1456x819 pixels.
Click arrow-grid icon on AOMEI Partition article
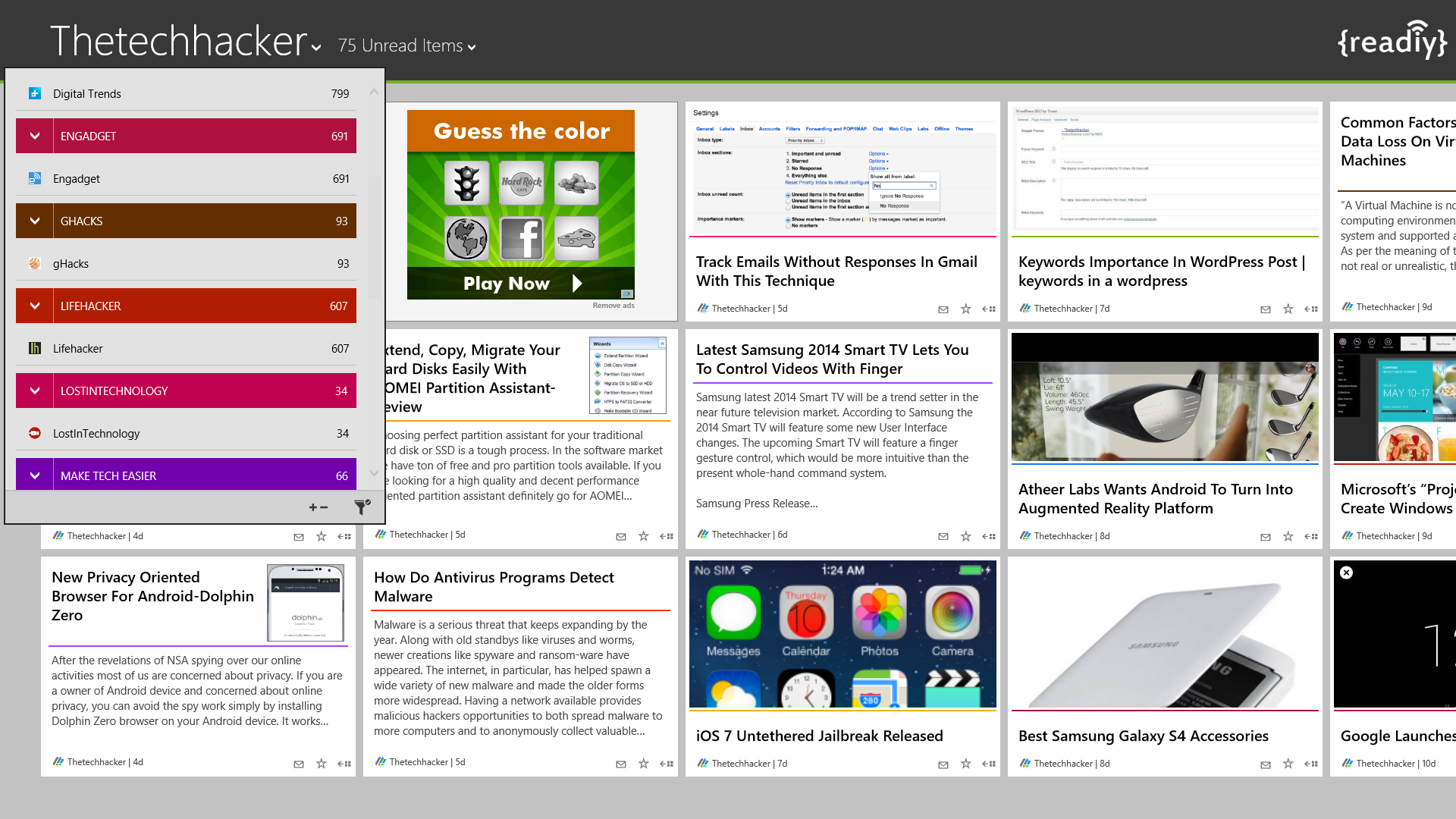coord(667,537)
